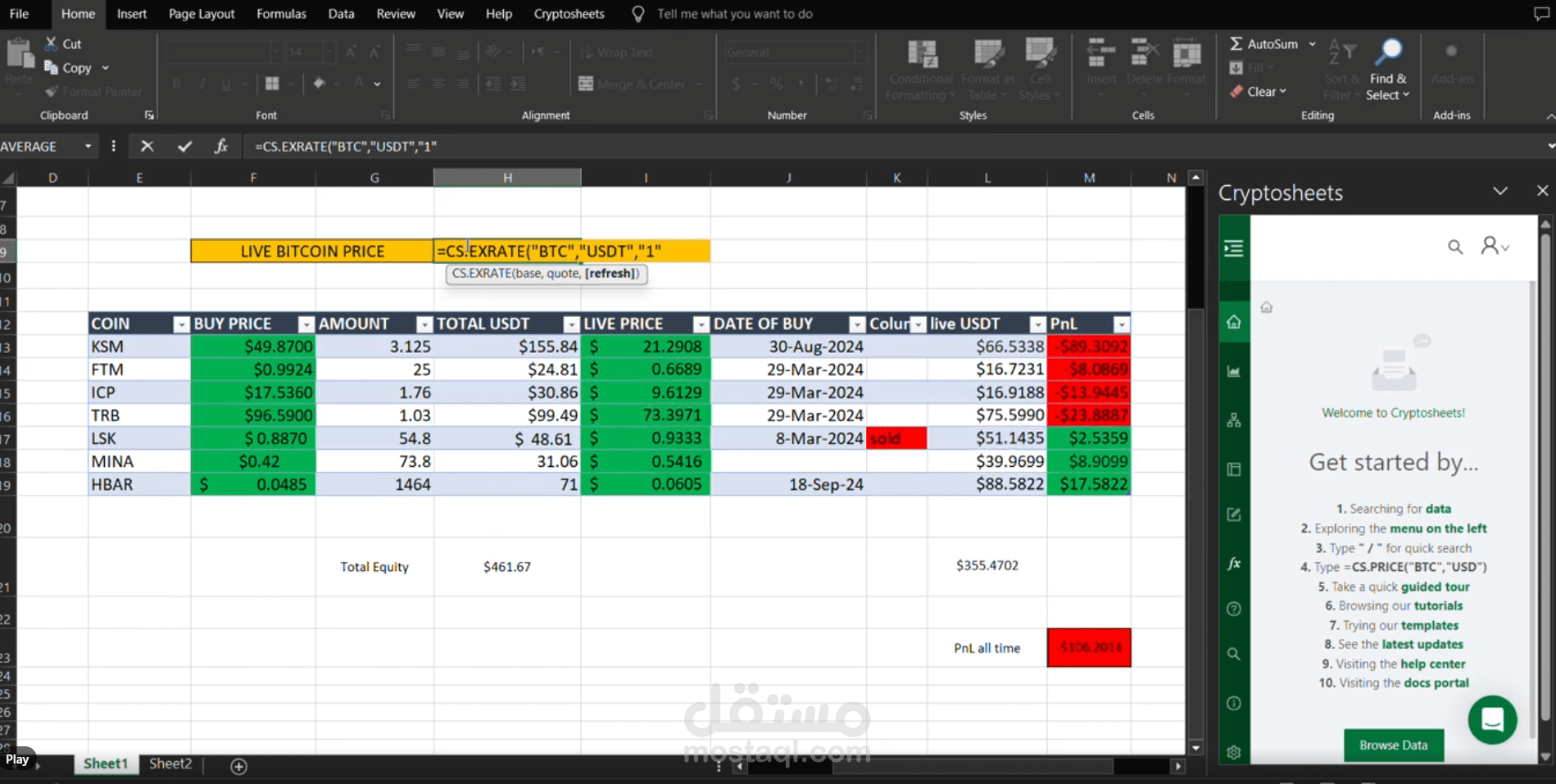Viewport: 1556px width, 784px height.
Task: Expand the Name Box dropdown arrow
Action: coord(88,146)
